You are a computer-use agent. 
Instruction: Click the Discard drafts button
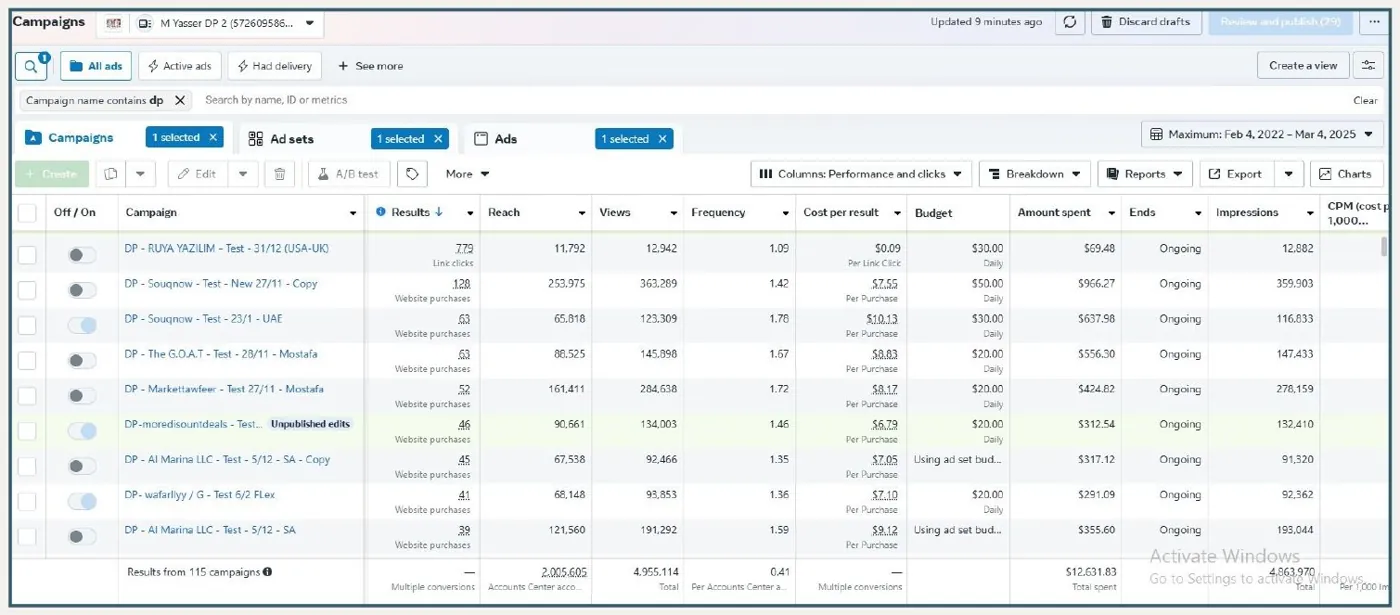point(1146,22)
